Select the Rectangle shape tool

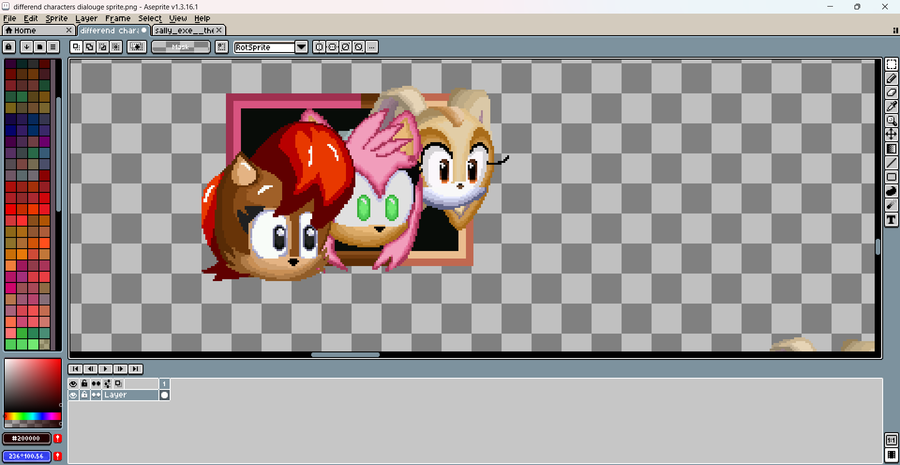point(891,177)
